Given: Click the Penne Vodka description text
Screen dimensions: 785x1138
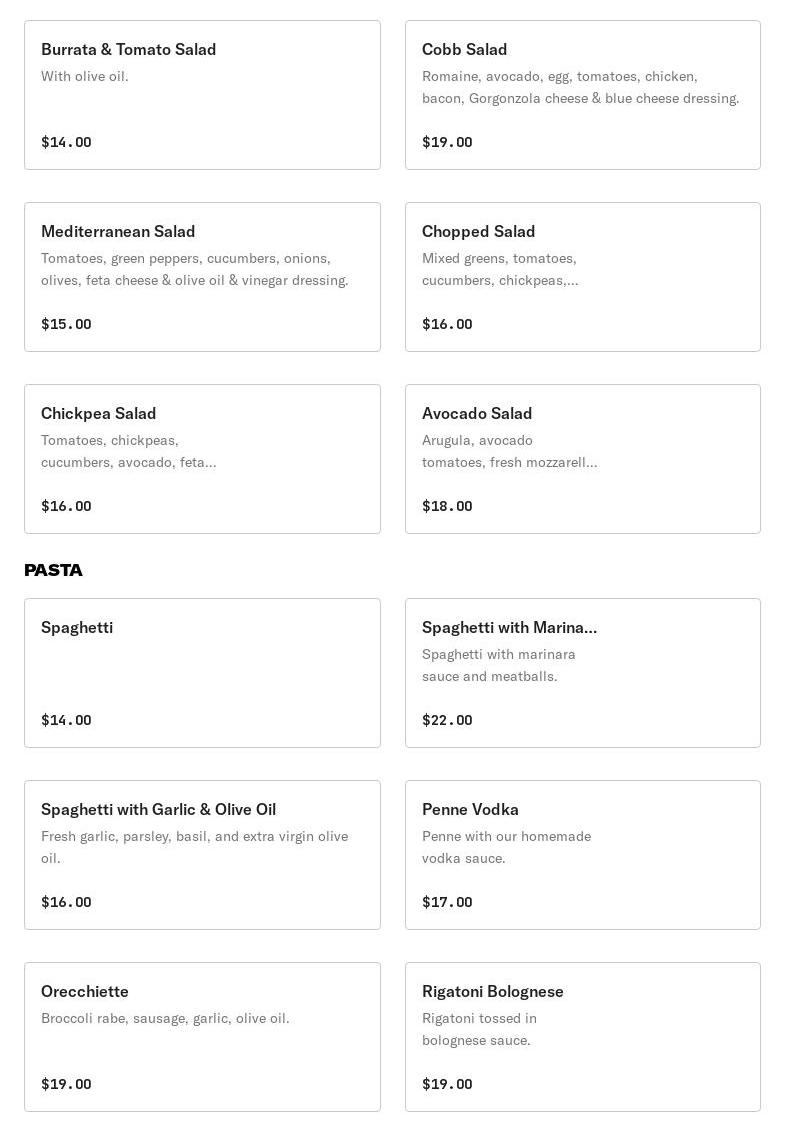Looking at the screenshot, I should coord(506,847).
